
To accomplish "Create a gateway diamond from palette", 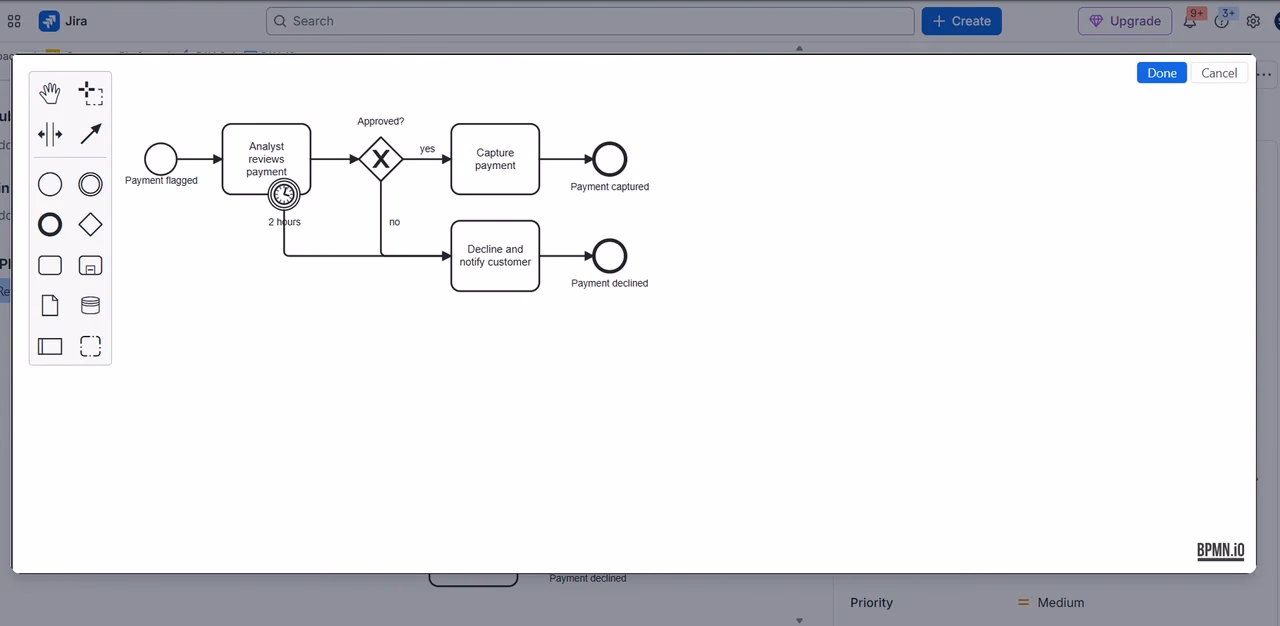I will pos(91,225).
